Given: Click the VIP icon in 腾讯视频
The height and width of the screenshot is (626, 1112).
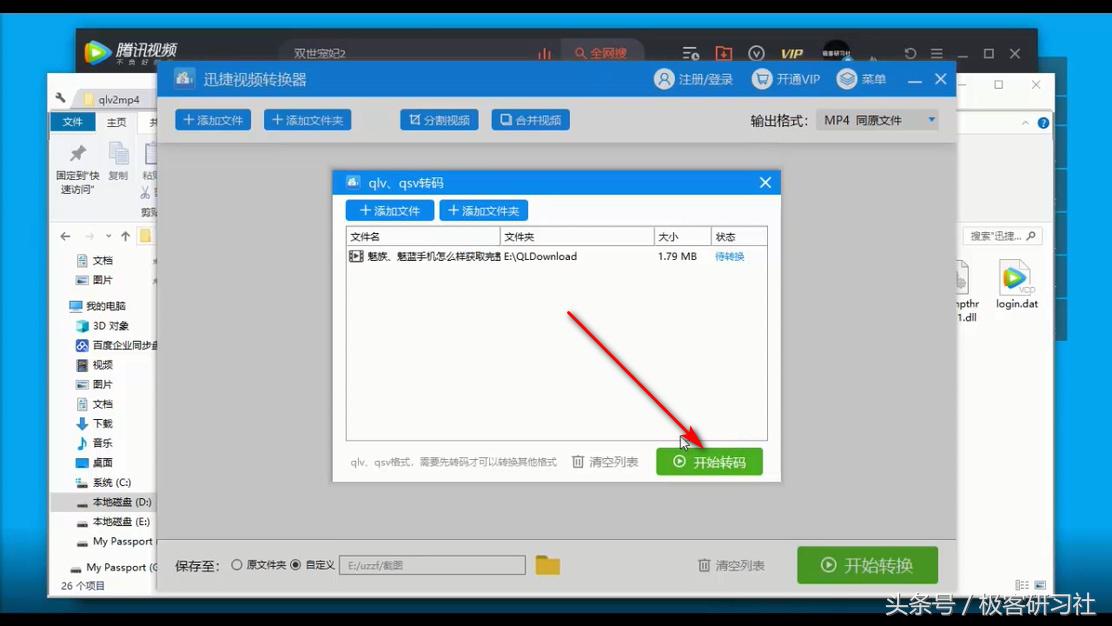Looking at the screenshot, I should [791, 54].
